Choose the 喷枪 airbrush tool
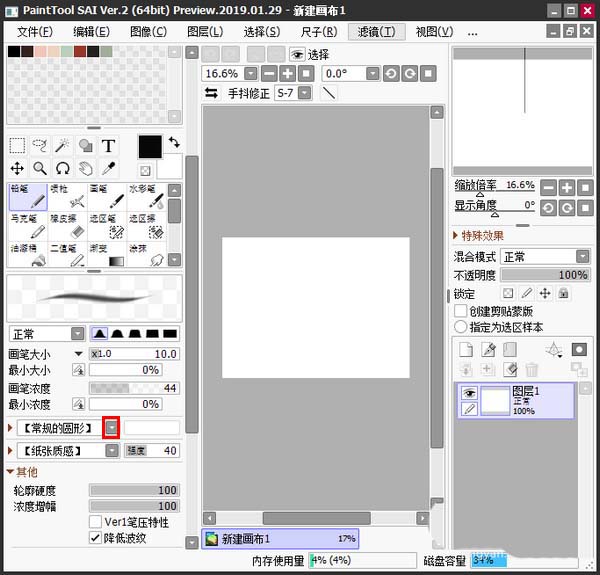The height and width of the screenshot is (575, 600). pyautogui.click(x=68, y=197)
